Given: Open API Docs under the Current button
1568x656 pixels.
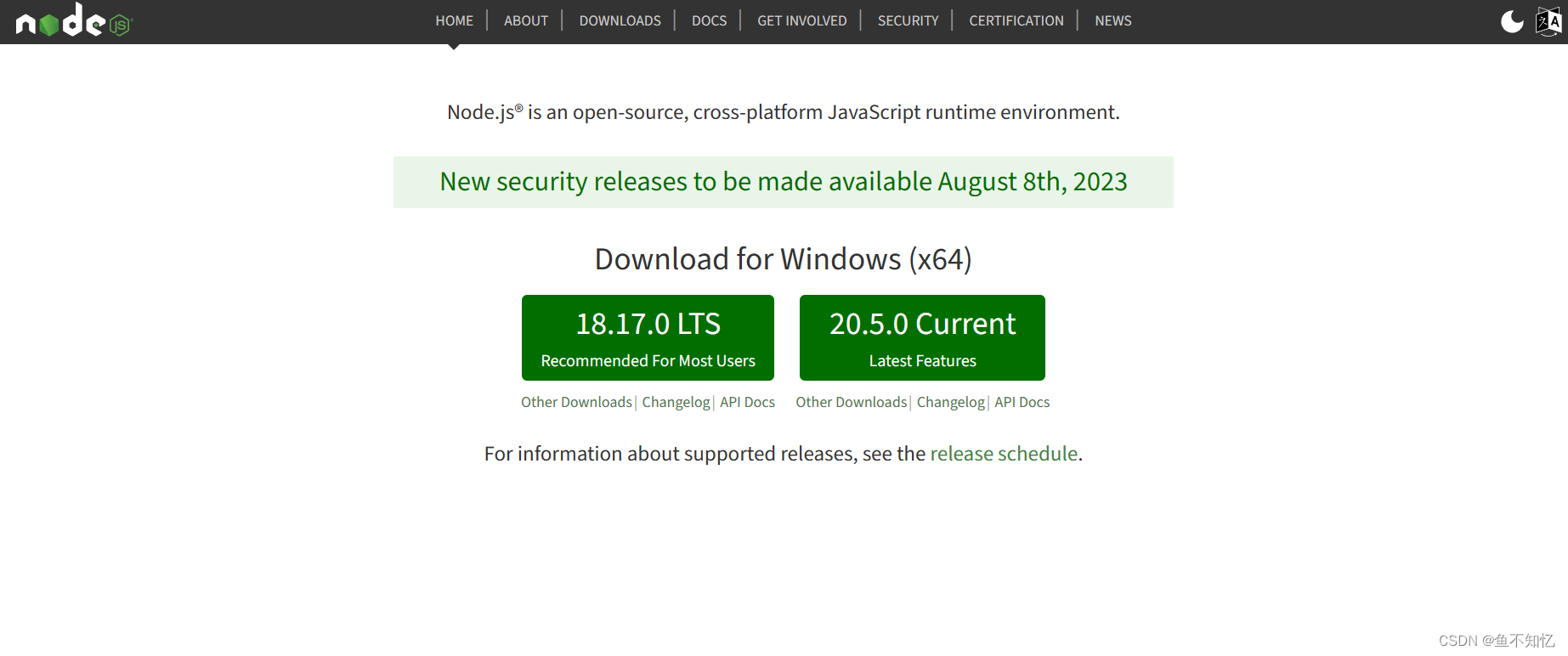Looking at the screenshot, I should click(1022, 402).
